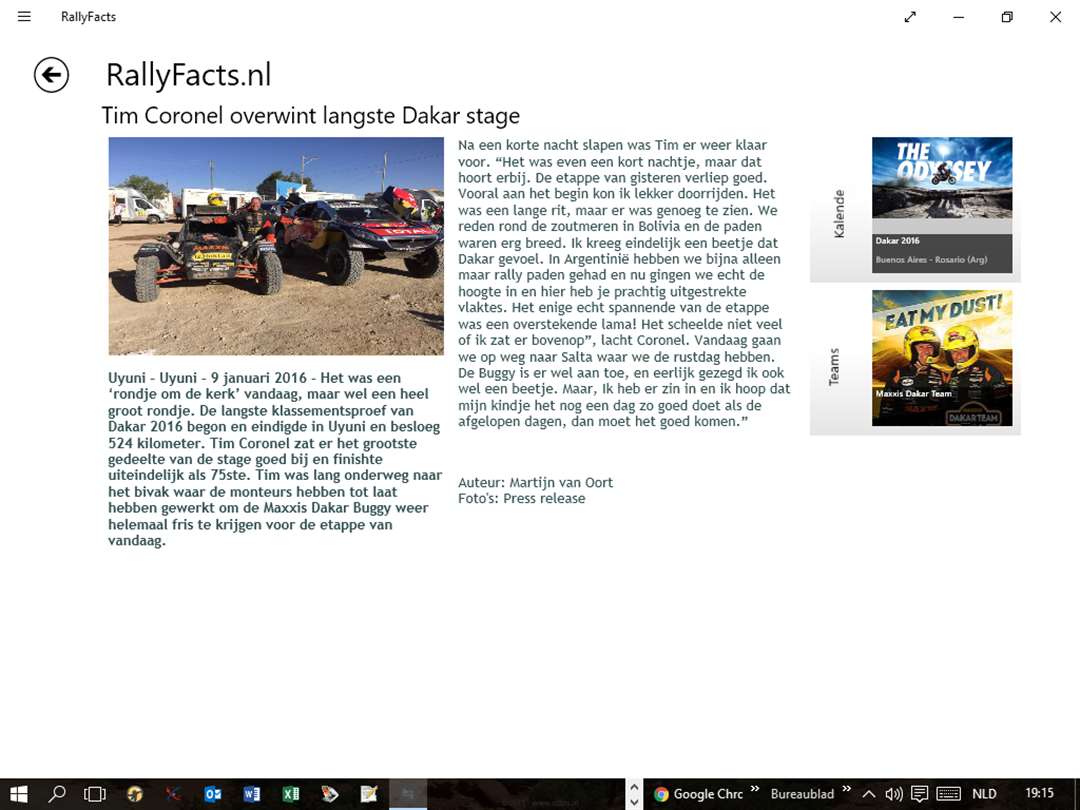The width and height of the screenshot is (1080, 810).
Task: Step the taskbar row down arrow
Action: click(634, 802)
